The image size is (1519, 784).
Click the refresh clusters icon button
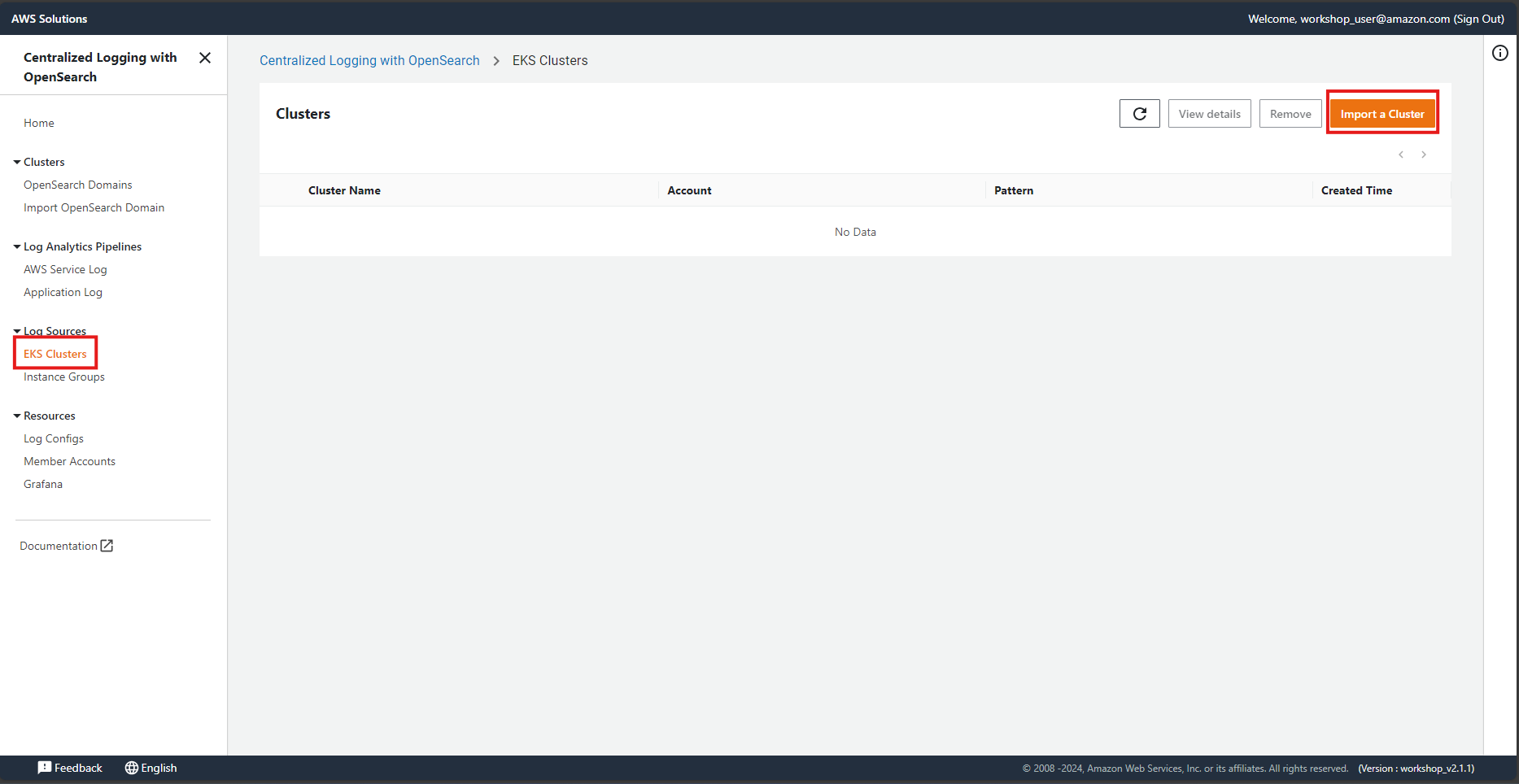(x=1139, y=114)
